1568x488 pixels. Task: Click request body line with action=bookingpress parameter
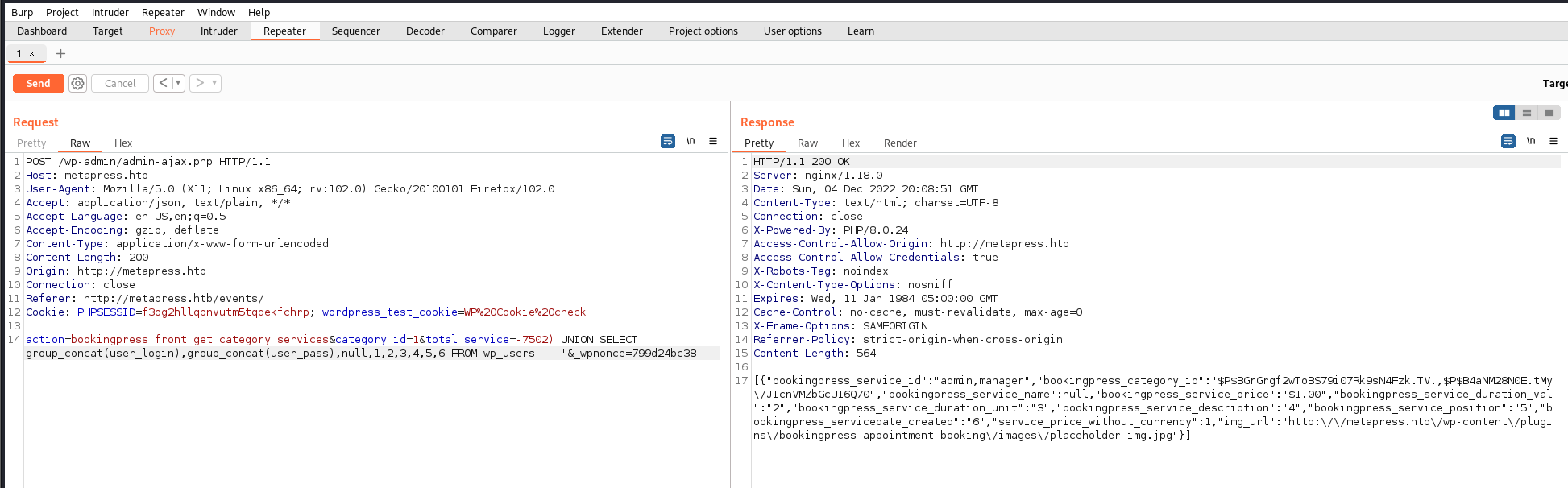tap(372, 346)
